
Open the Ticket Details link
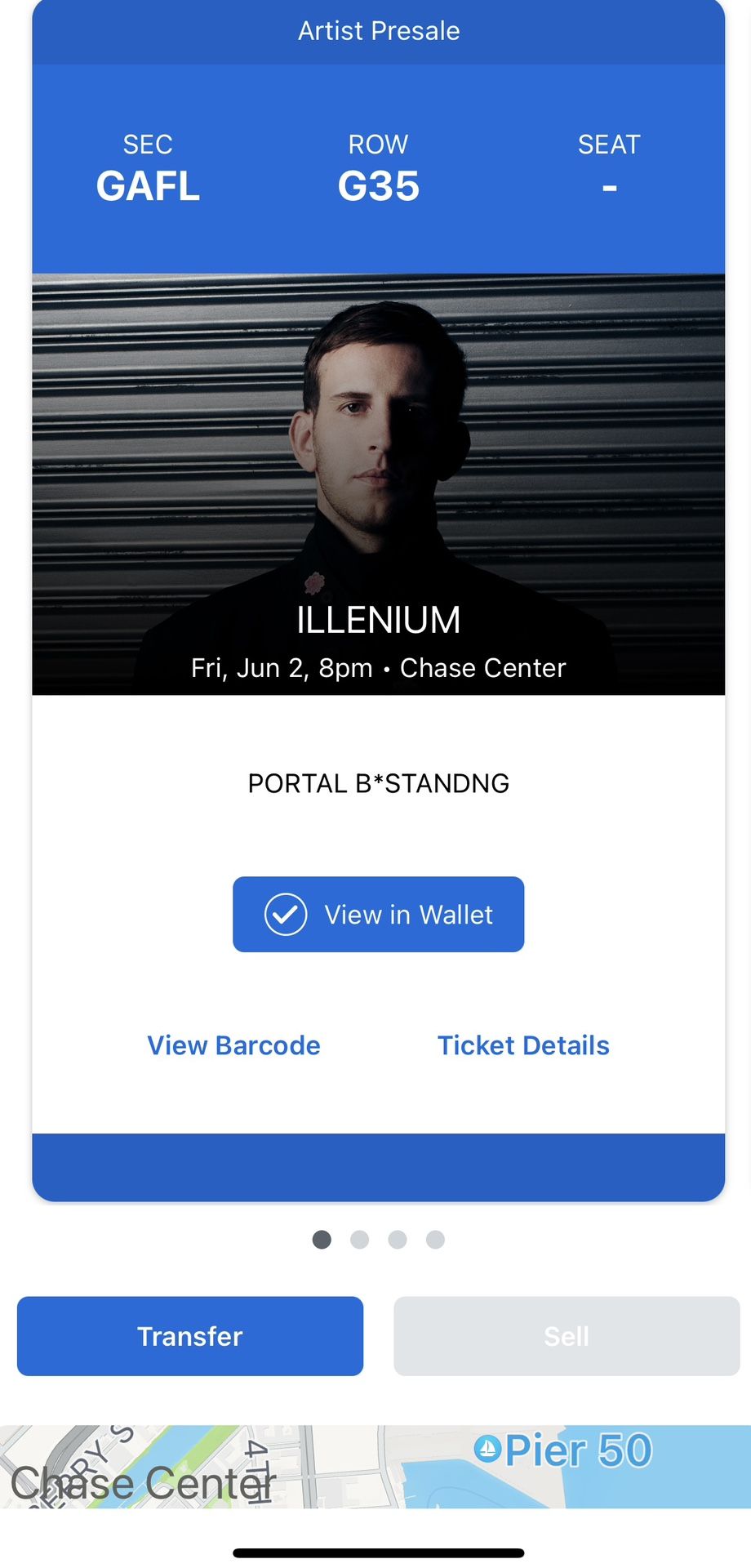point(523,1045)
